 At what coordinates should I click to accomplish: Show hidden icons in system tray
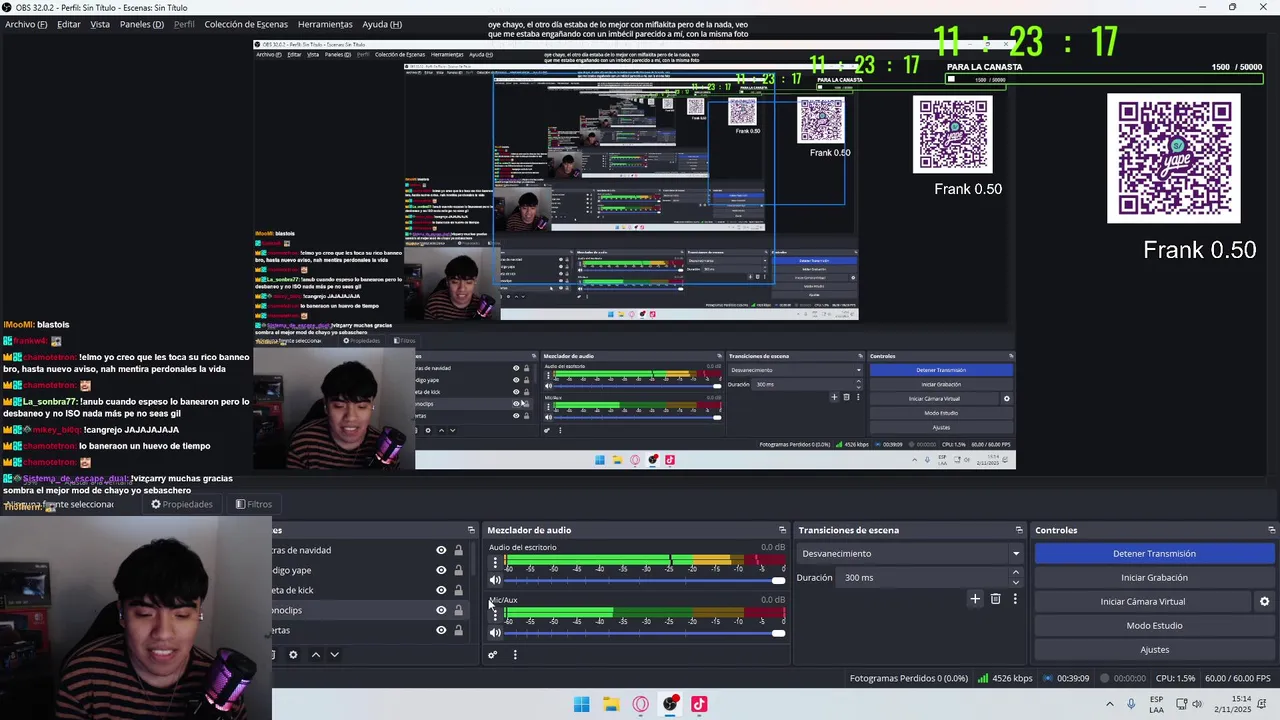[1110, 704]
